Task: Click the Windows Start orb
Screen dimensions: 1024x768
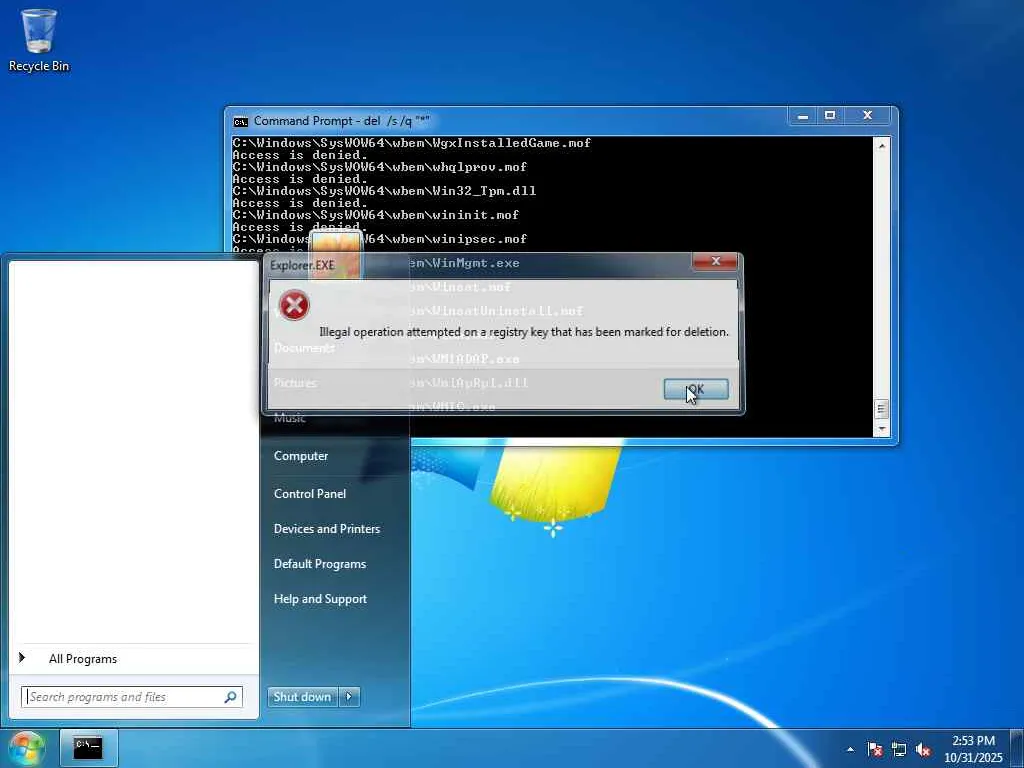Action: click(x=26, y=748)
